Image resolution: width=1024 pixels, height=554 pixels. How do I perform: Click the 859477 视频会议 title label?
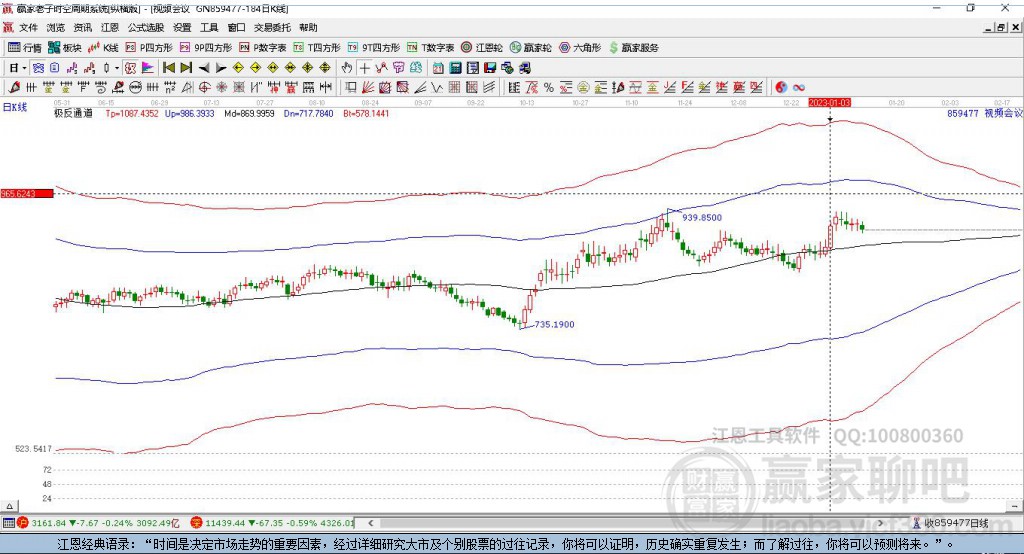(985, 114)
